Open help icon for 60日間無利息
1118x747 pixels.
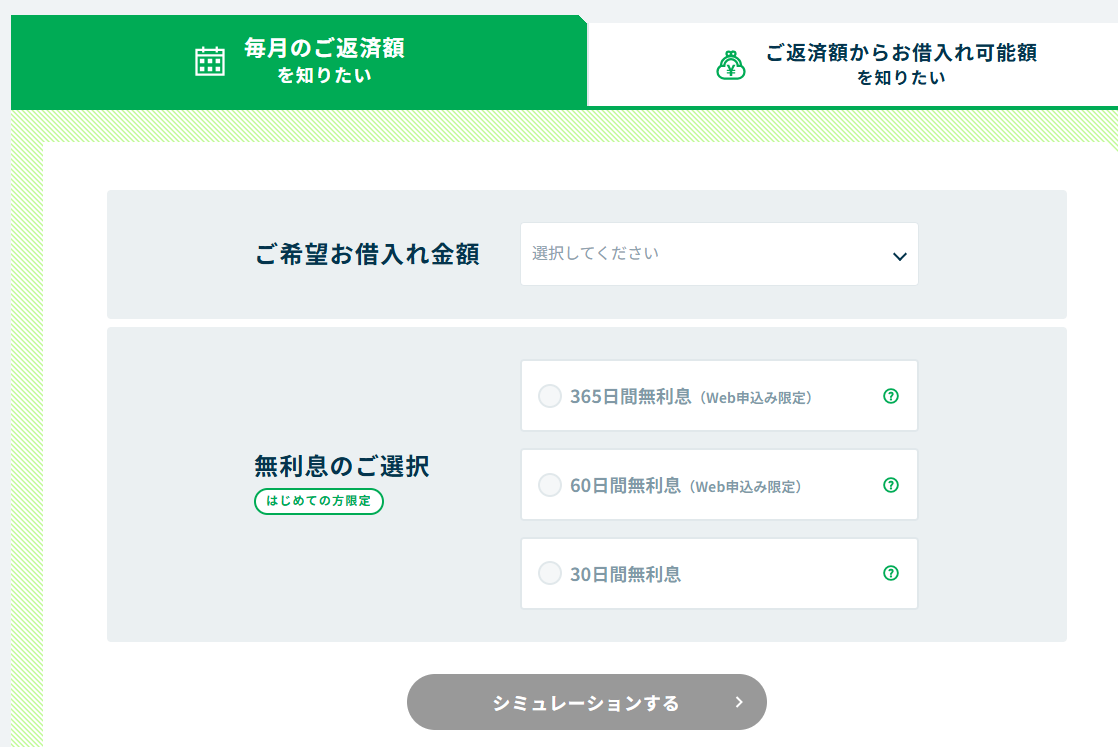coord(891,485)
